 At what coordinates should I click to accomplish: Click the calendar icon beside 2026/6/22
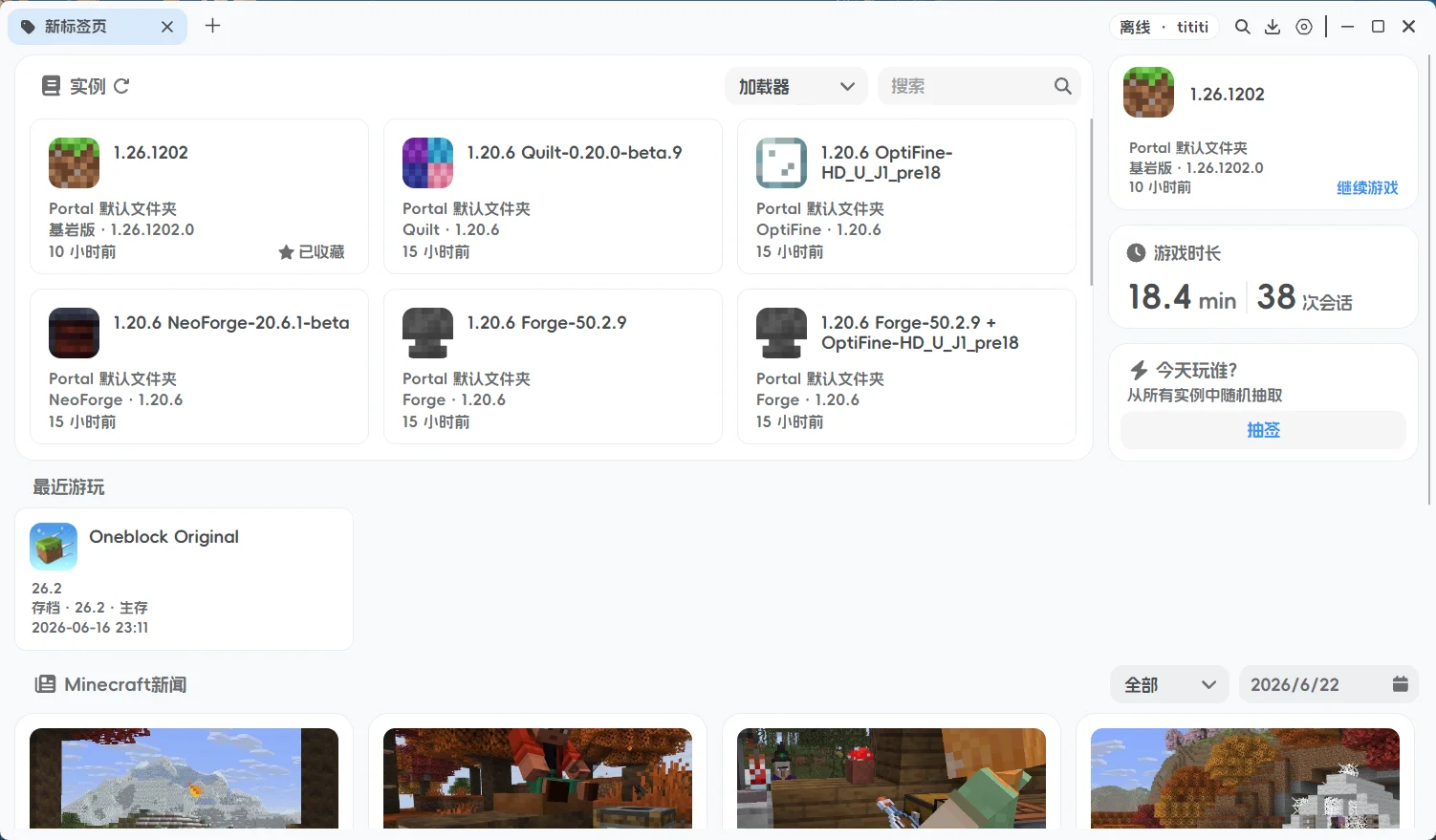click(1401, 684)
